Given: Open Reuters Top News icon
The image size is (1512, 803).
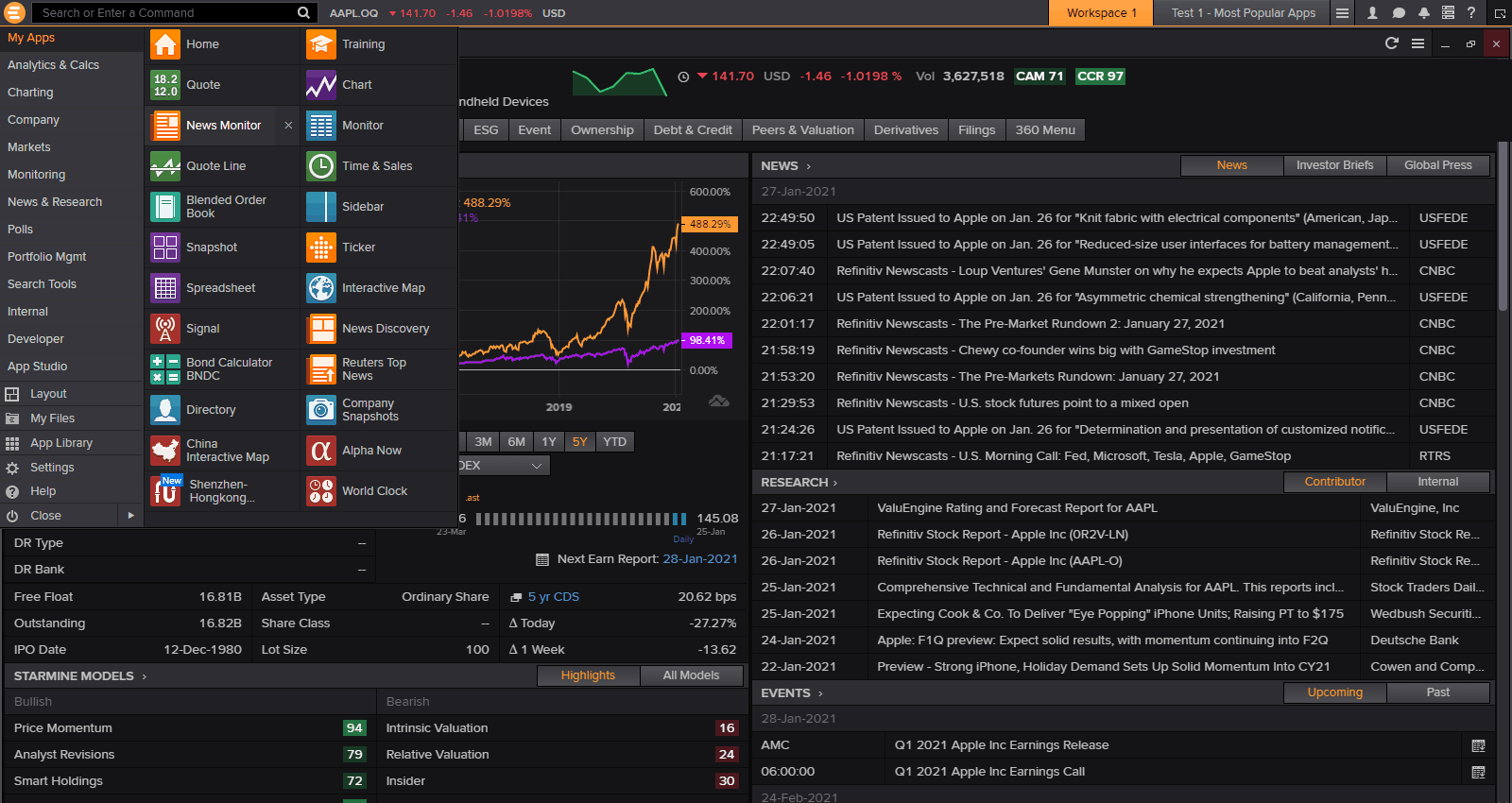Looking at the screenshot, I should 321,369.
